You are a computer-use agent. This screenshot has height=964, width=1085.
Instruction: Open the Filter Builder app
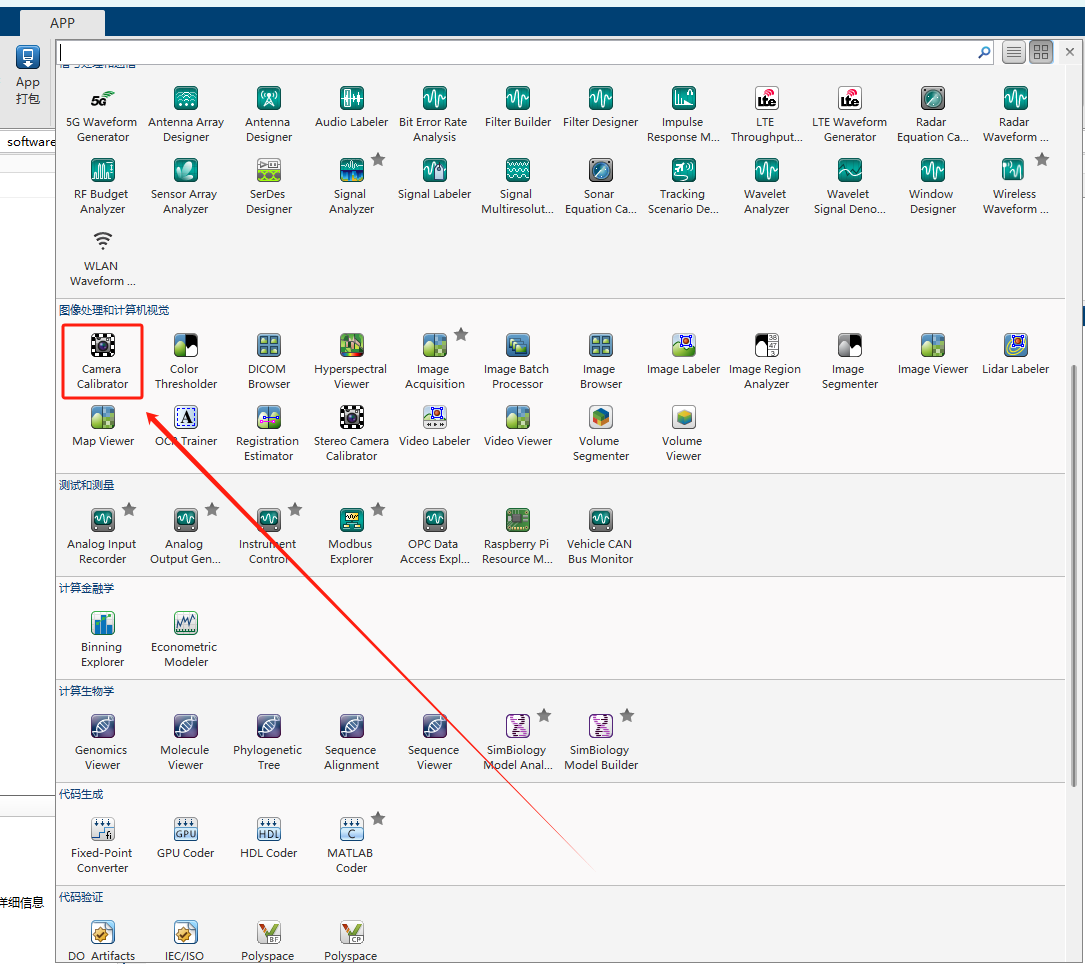518,108
